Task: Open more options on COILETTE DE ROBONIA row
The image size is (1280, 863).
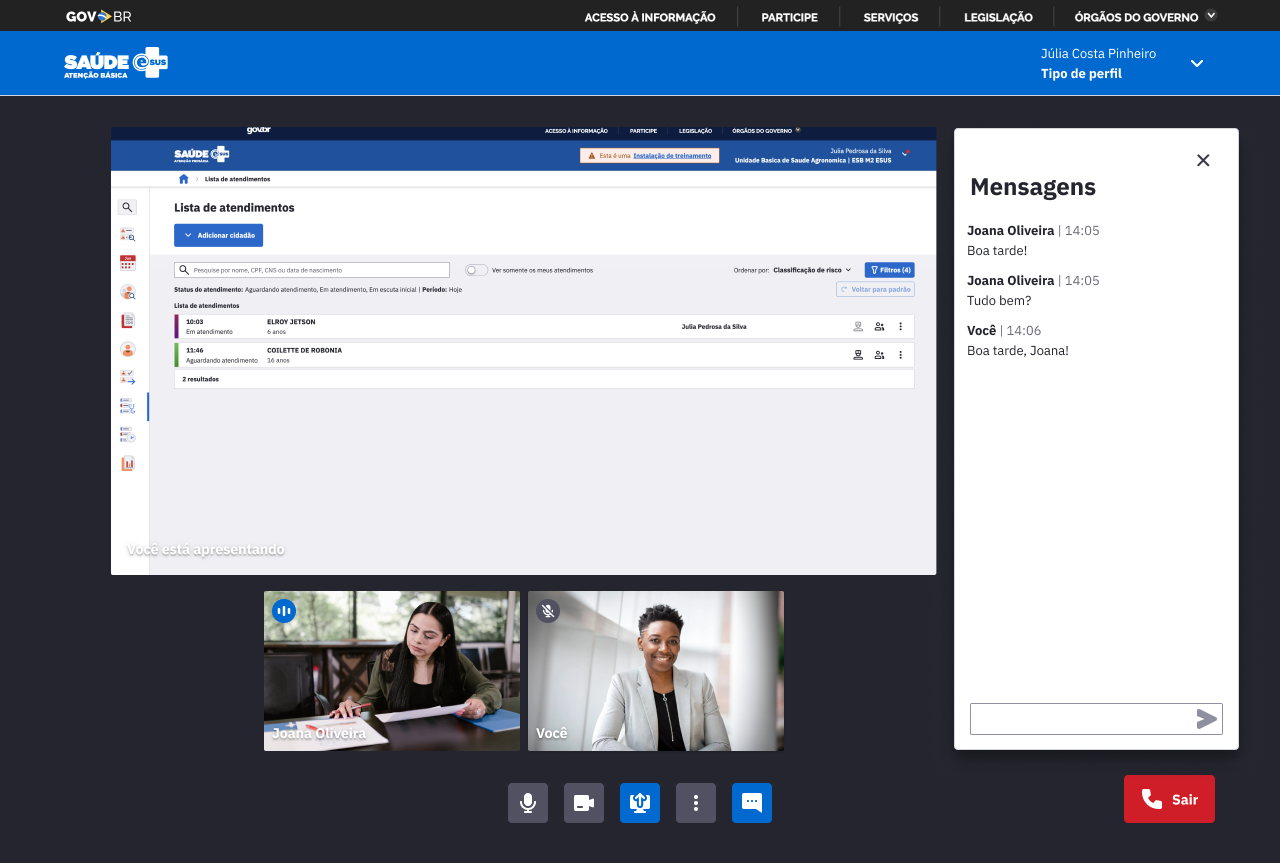Action: (900, 355)
